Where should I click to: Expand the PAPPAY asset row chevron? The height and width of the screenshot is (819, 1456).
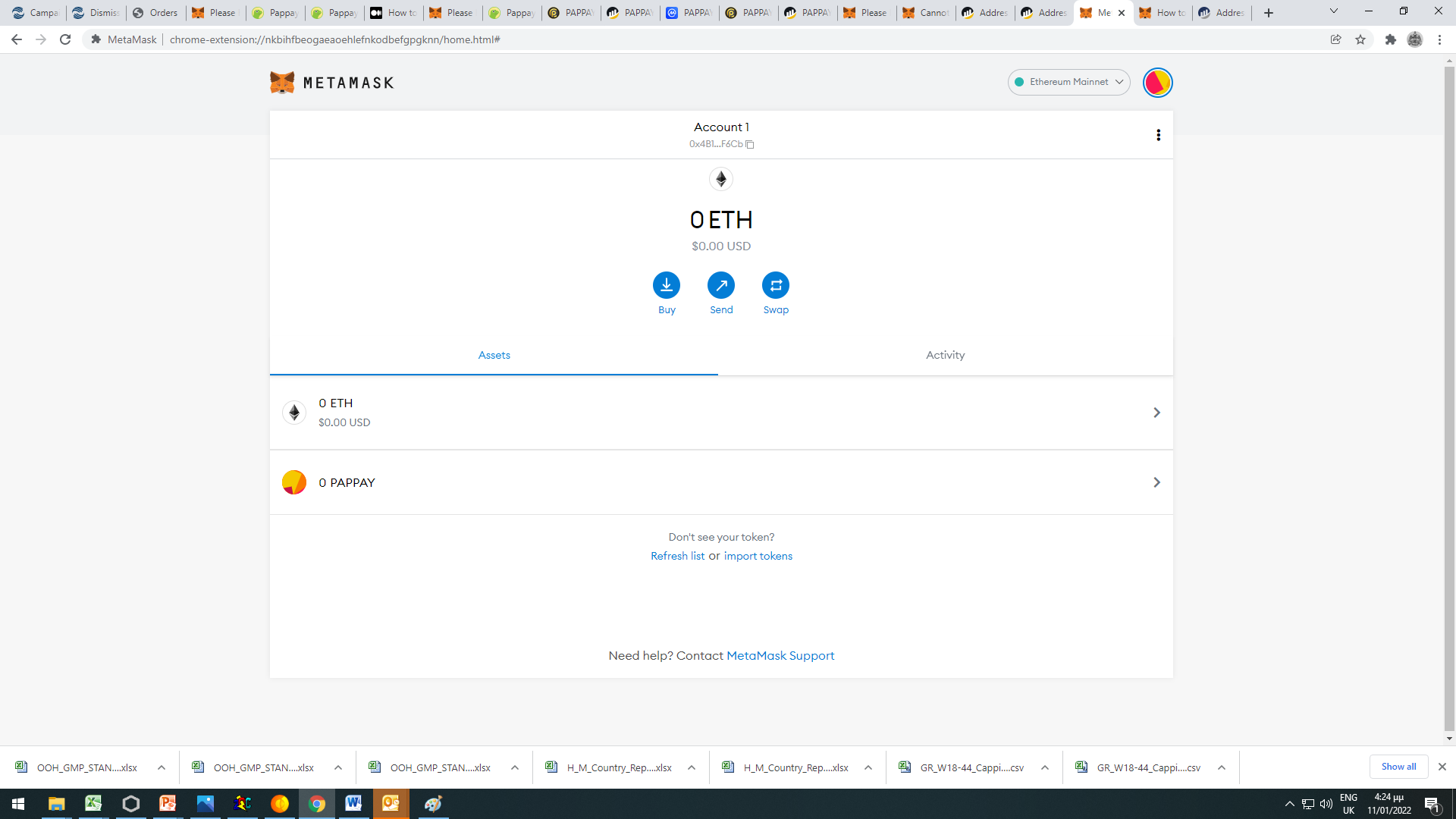click(1156, 482)
